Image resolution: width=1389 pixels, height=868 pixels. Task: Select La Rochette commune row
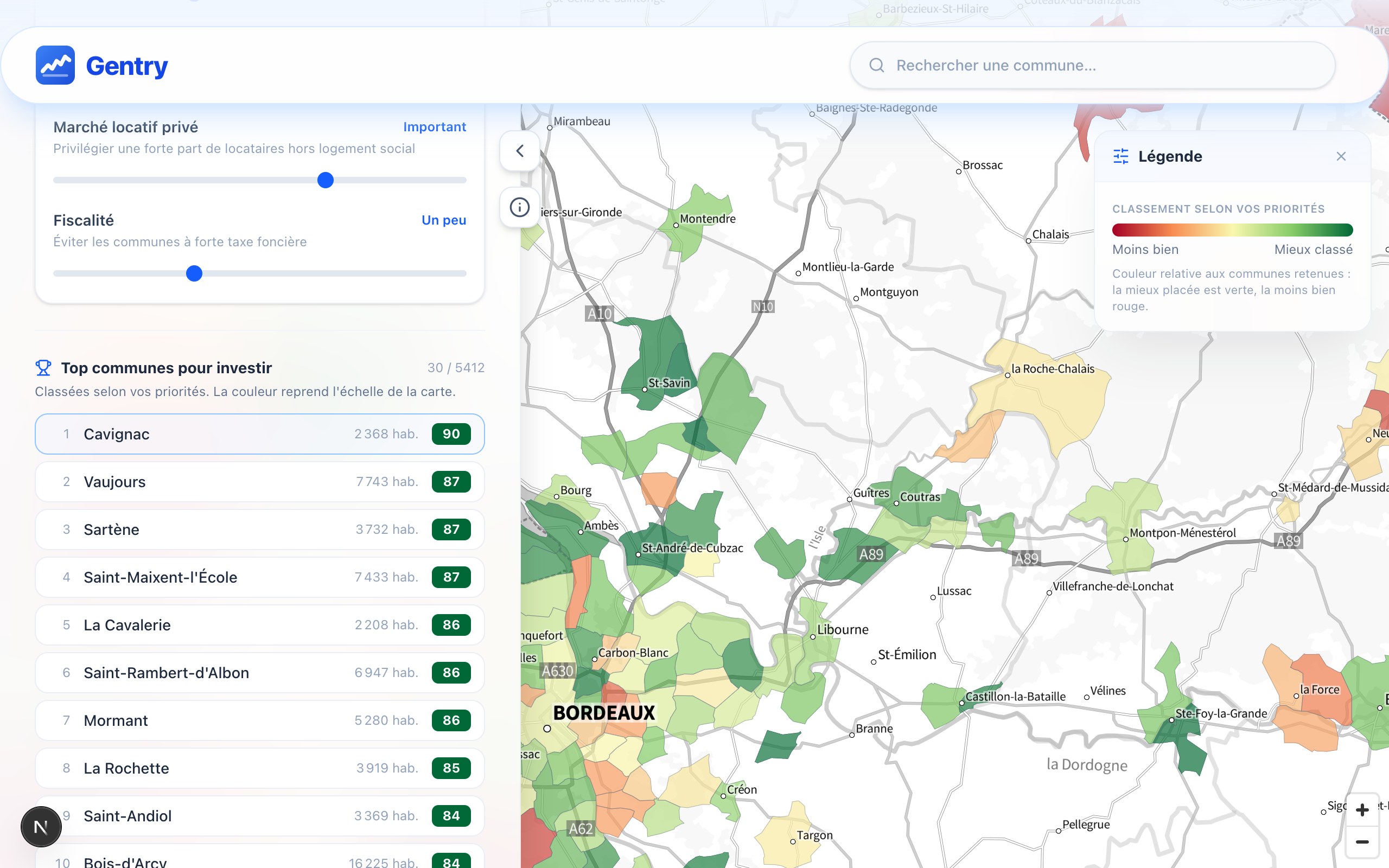click(259, 768)
